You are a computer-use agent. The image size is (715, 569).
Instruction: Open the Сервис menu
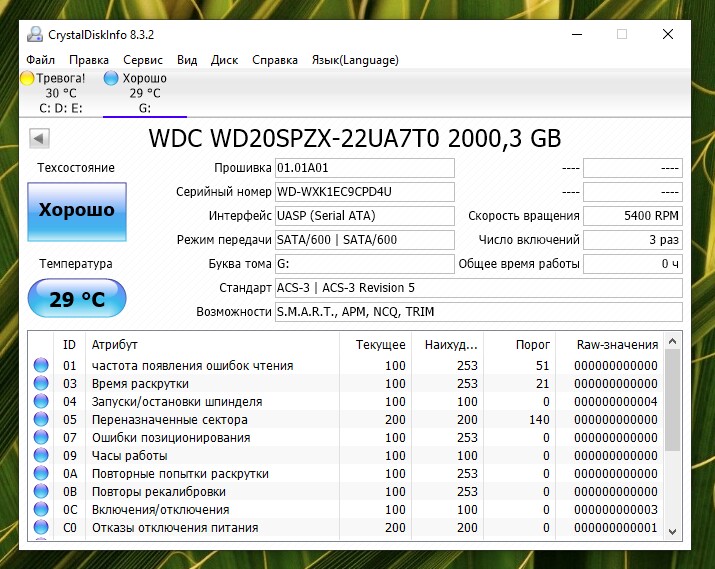(x=143, y=60)
